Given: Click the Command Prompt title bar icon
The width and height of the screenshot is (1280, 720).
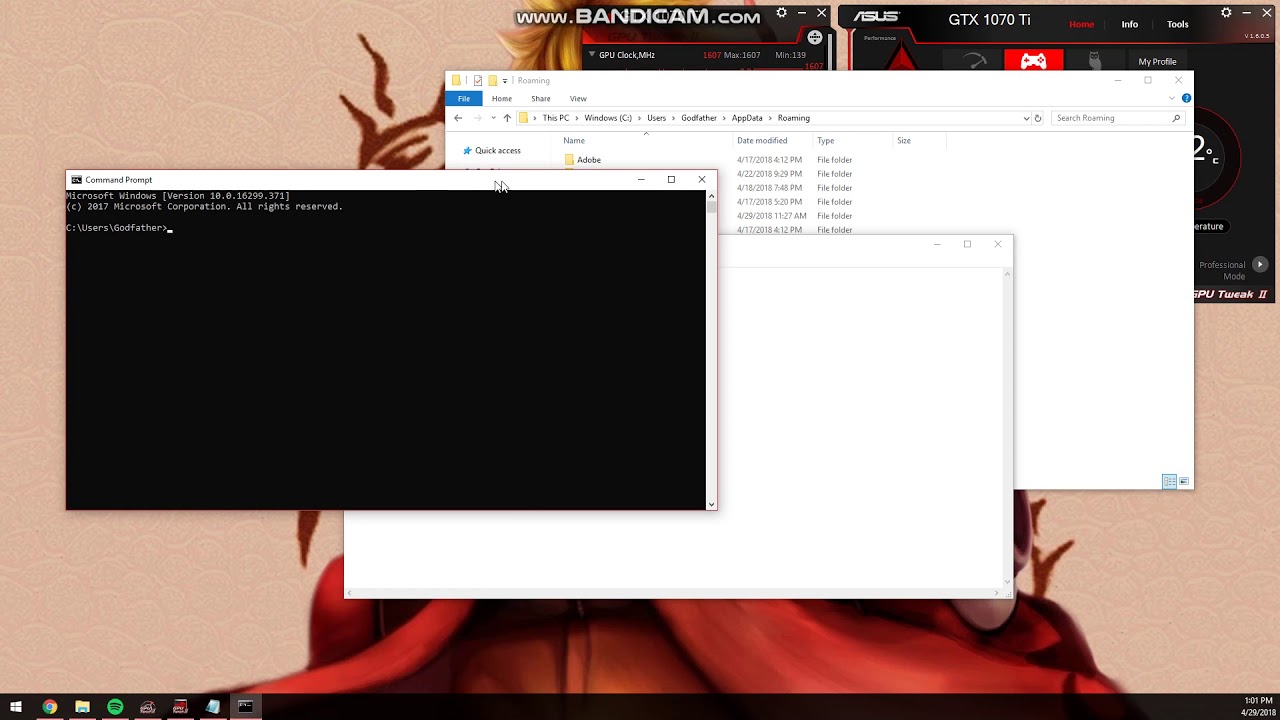Looking at the screenshot, I should tap(76, 180).
